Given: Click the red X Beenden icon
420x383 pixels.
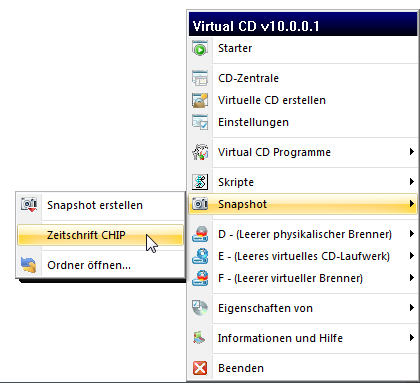Looking at the screenshot, I should [x=200, y=368].
